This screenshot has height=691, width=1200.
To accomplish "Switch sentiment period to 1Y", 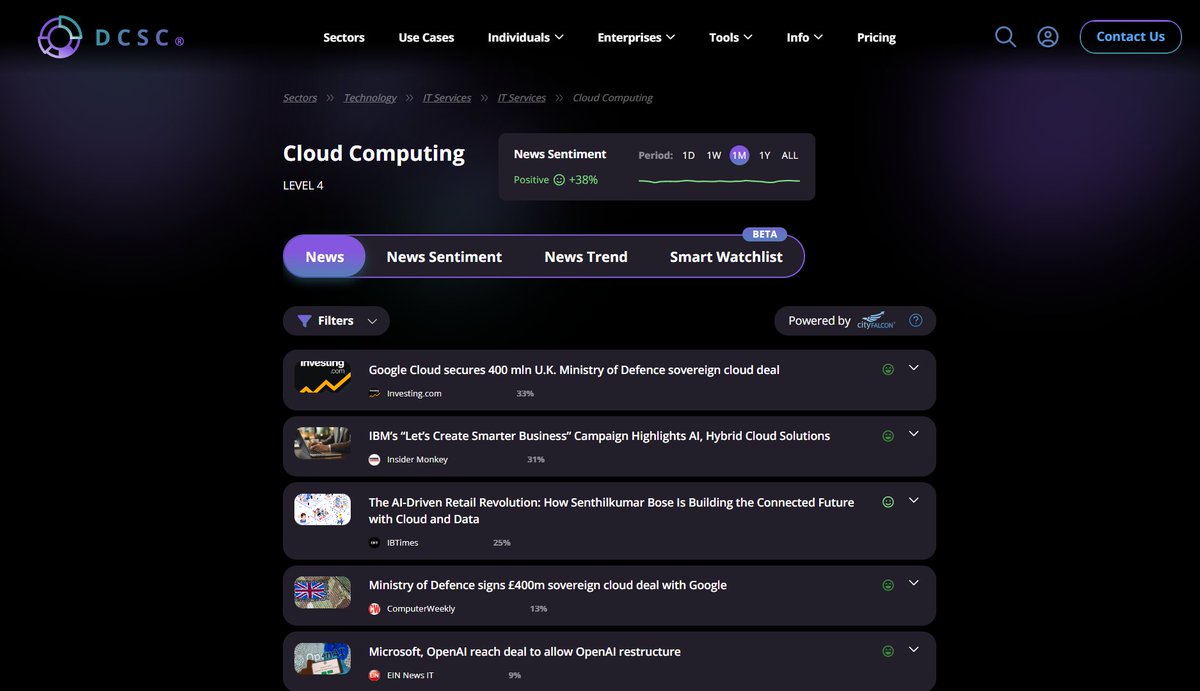I will tap(764, 155).
